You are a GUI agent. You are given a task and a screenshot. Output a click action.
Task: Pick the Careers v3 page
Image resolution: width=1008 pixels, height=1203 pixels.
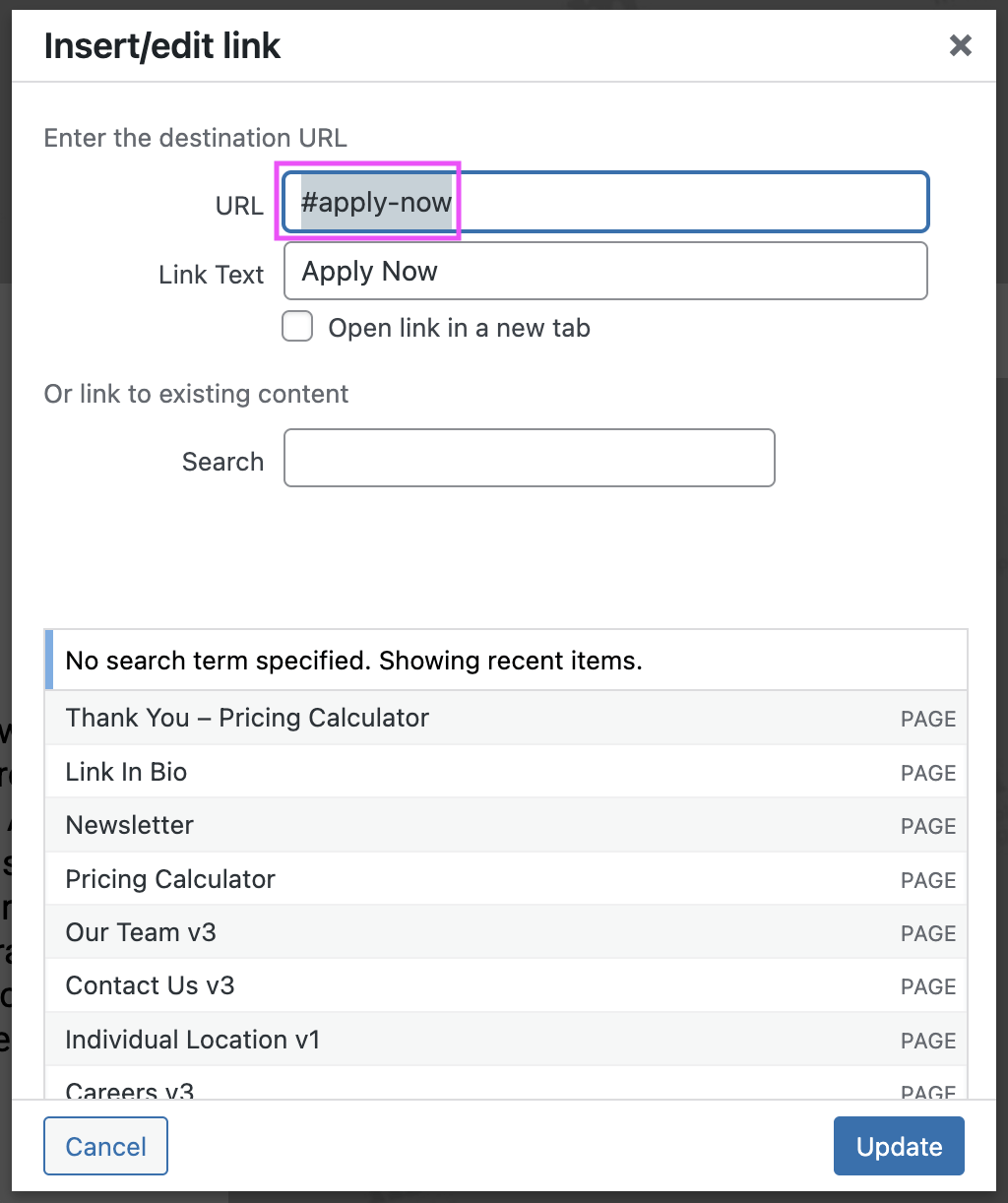[x=130, y=1089]
